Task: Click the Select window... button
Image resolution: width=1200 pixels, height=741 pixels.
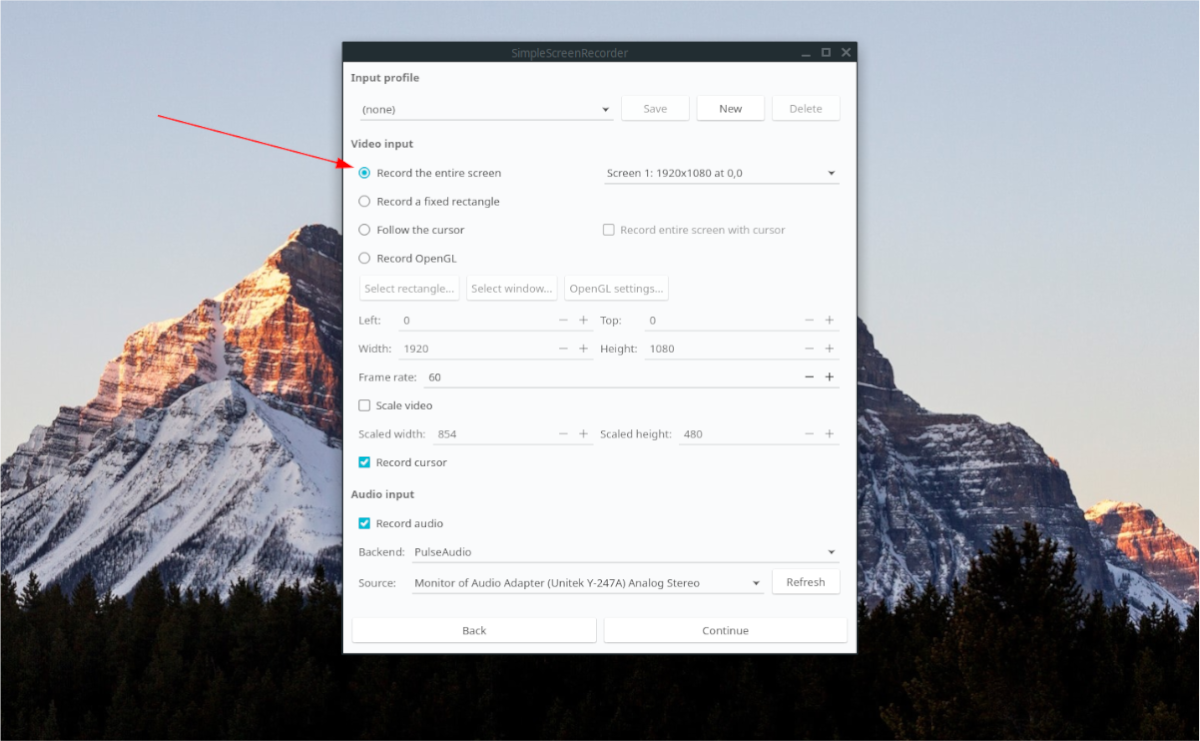Action: (511, 288)
